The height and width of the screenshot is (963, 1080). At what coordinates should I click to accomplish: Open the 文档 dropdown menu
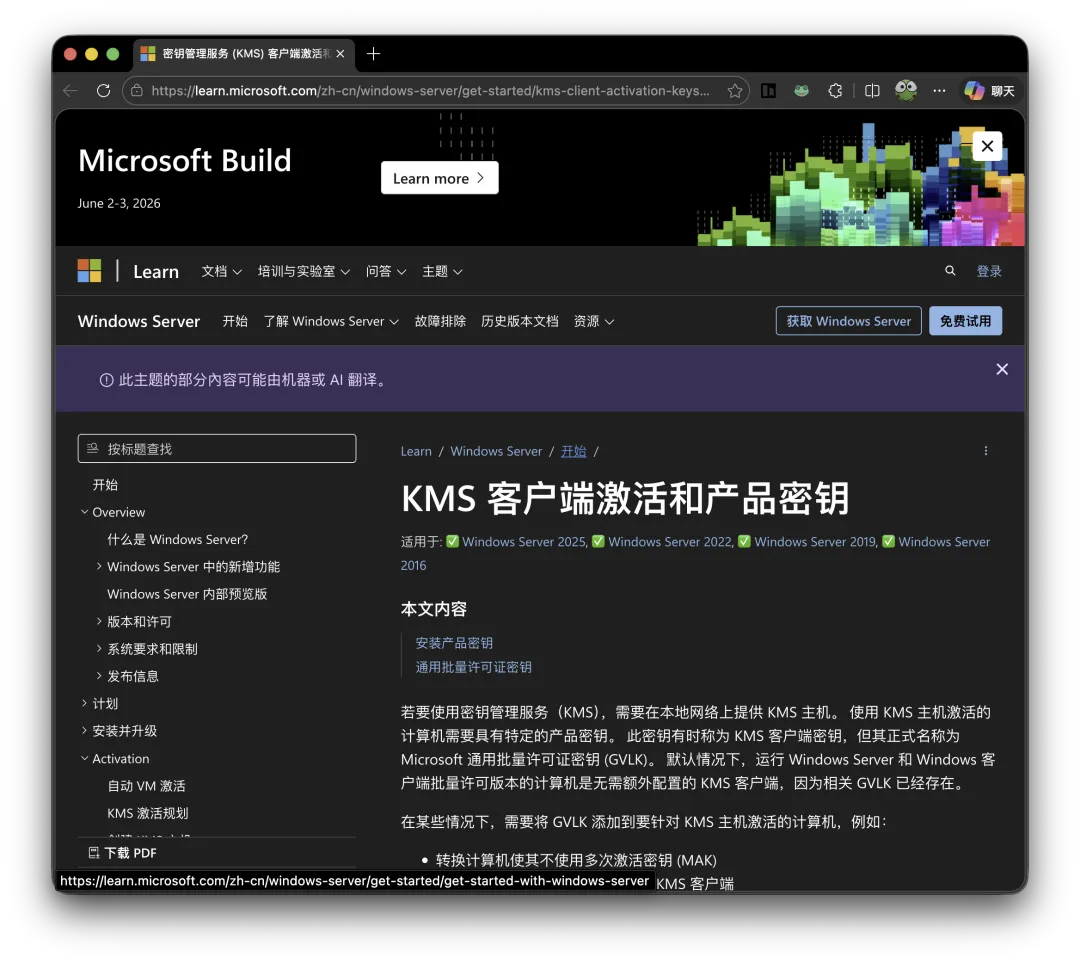[x=221, y=271]
